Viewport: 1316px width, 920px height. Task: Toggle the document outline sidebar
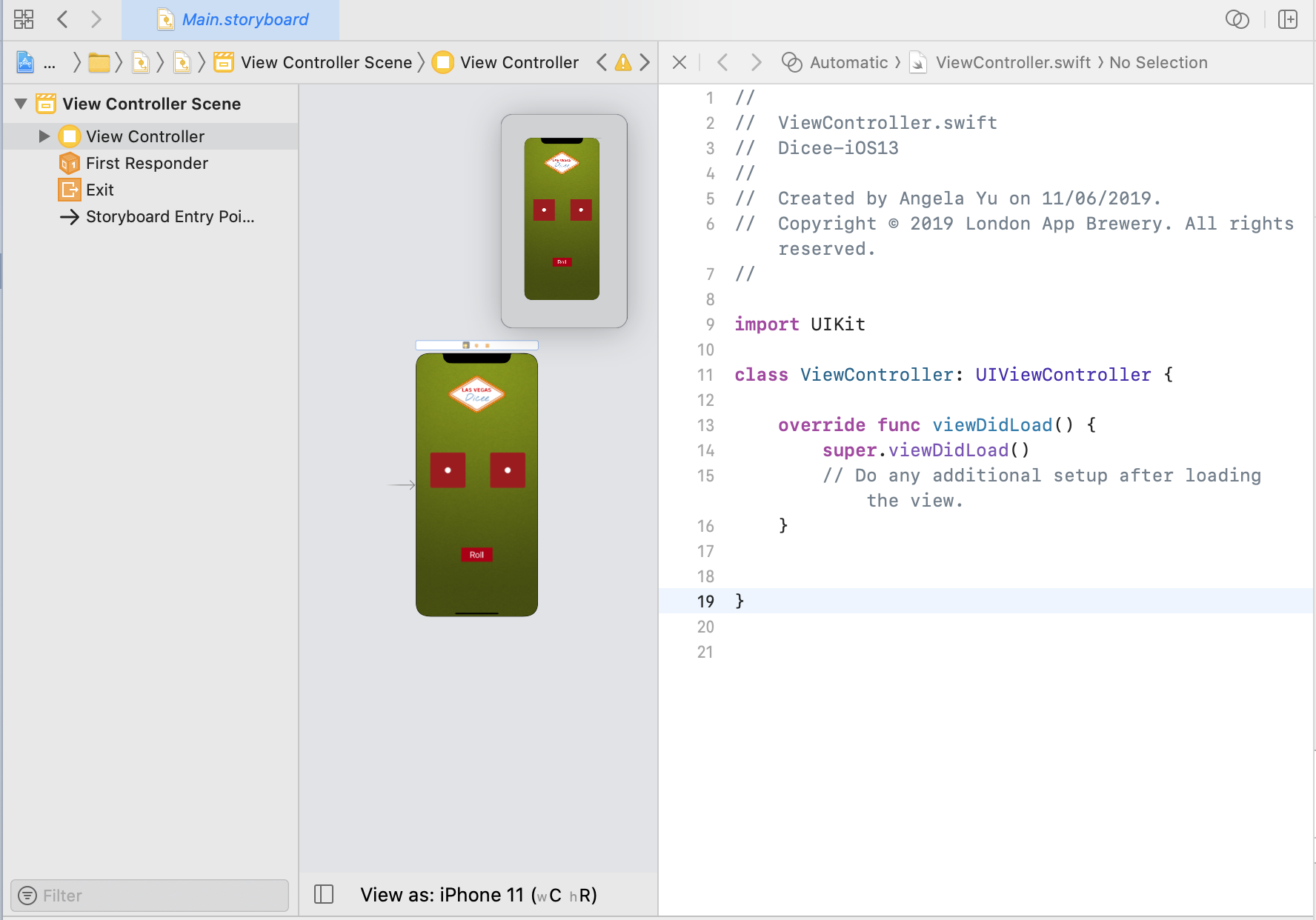324,895
